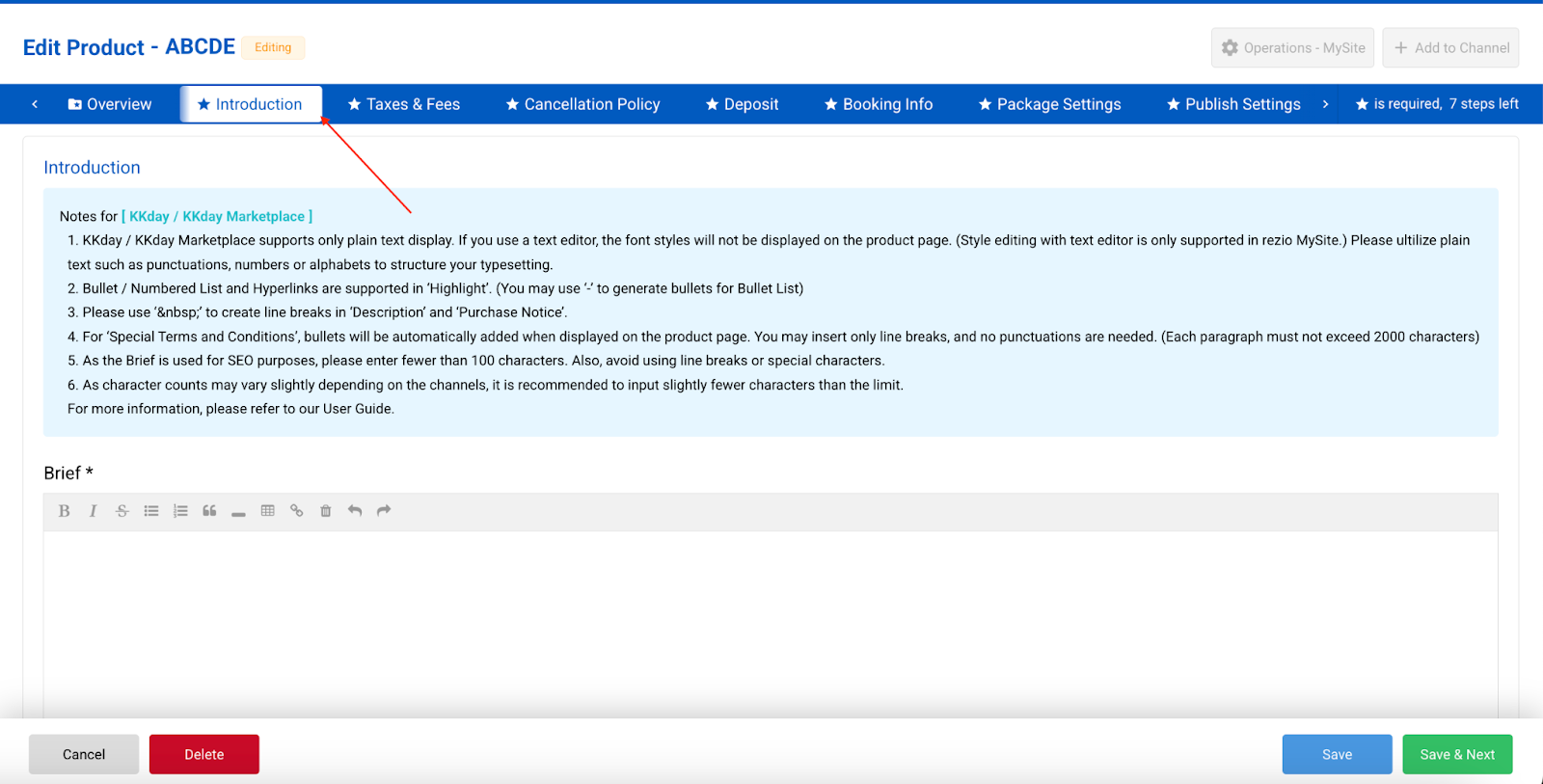Open the Overview tab
This screenshot has height=784, width=1543.
[x=110, y=104]
